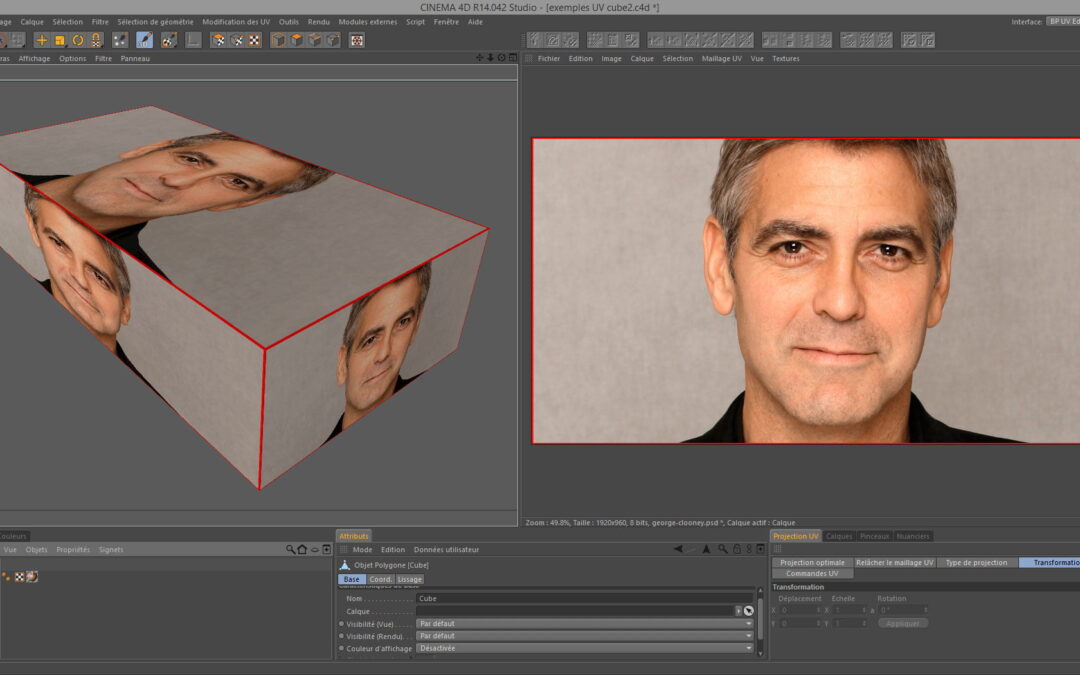Viewport: 1080px width, 675px height.
Task: Click the lock icon in the Attributs header
Action: pyautogui.click(x=736, y=550)
